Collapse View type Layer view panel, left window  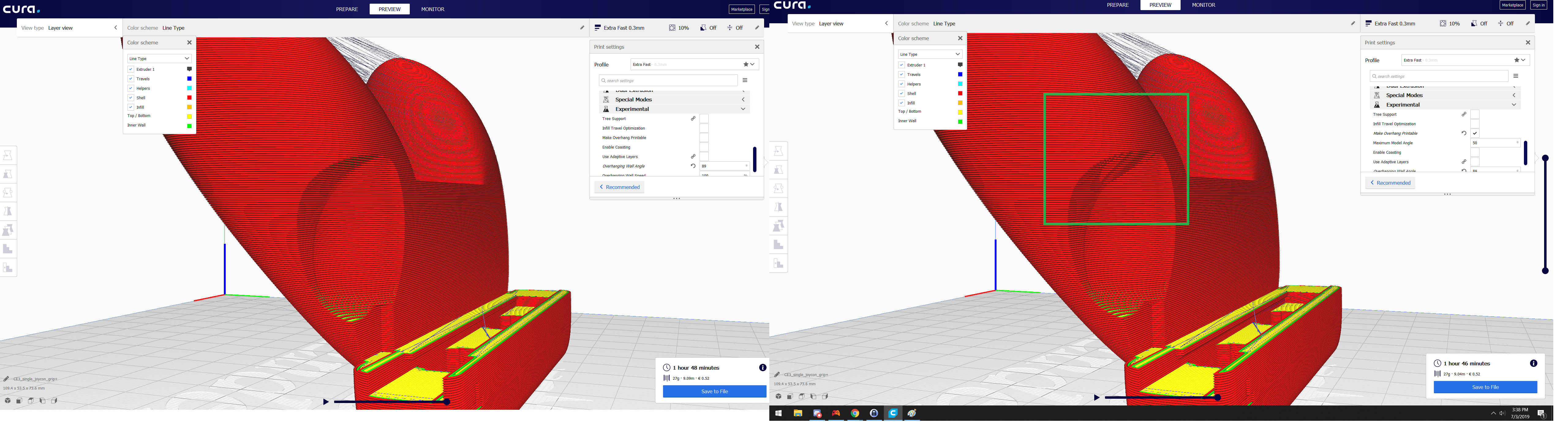[116, 28]
